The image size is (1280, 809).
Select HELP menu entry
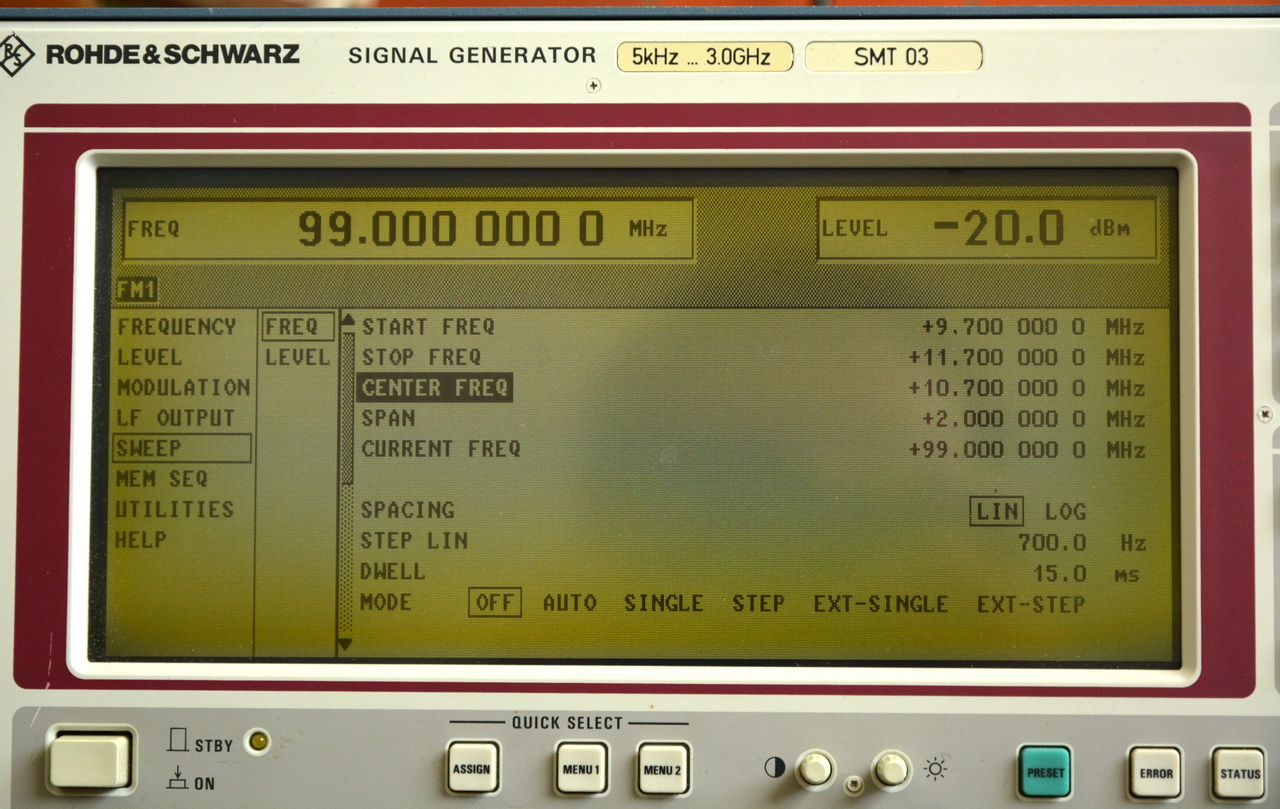coord(141,540)
